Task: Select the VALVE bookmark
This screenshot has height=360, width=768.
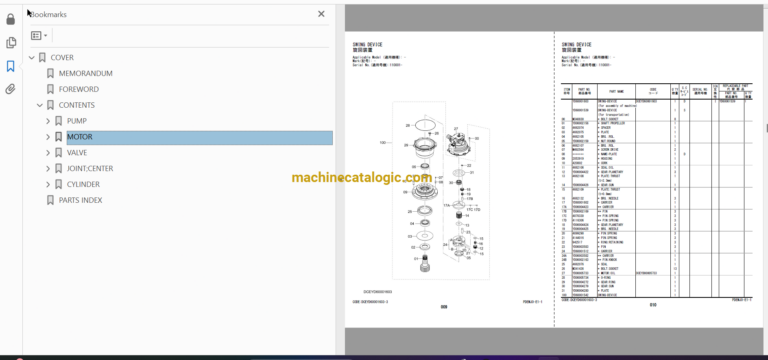Action: pos(77,153)
